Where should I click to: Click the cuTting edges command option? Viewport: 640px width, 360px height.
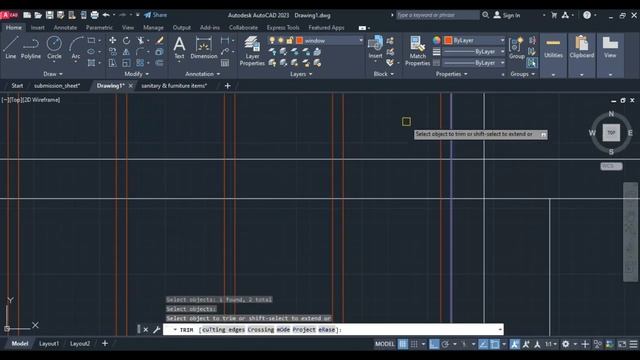pyautogui.click(x=223, y=329)
